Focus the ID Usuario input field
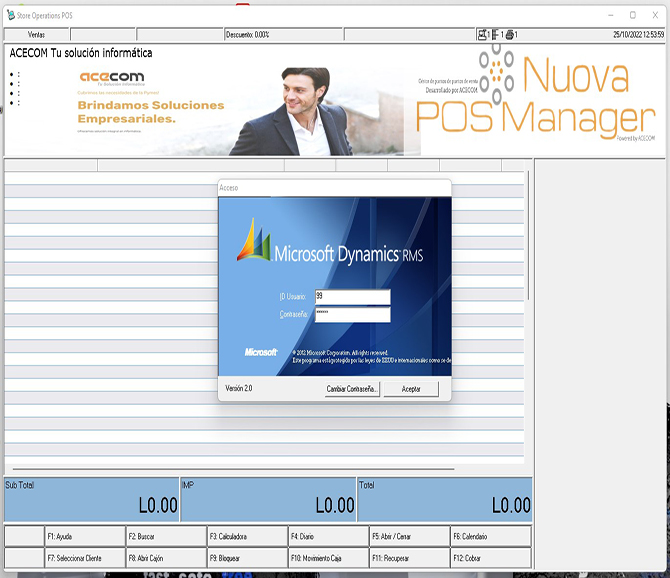The height and width of the screenshot is (578, 670). [353, 297]
